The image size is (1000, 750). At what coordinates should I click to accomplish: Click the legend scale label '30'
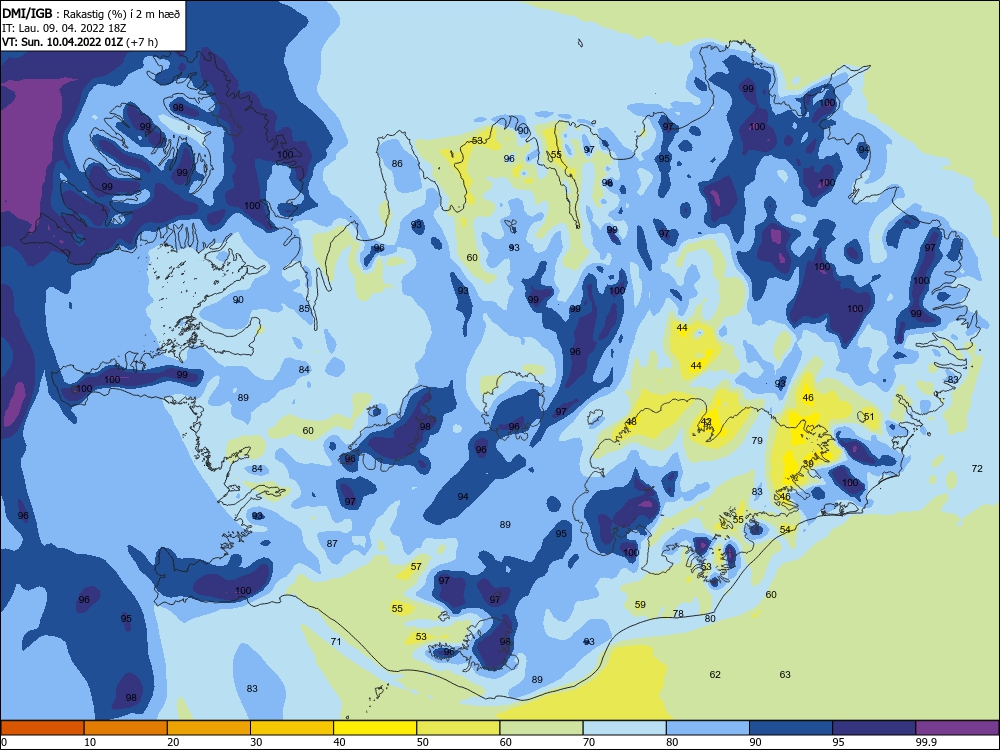(x=256, y=742)
